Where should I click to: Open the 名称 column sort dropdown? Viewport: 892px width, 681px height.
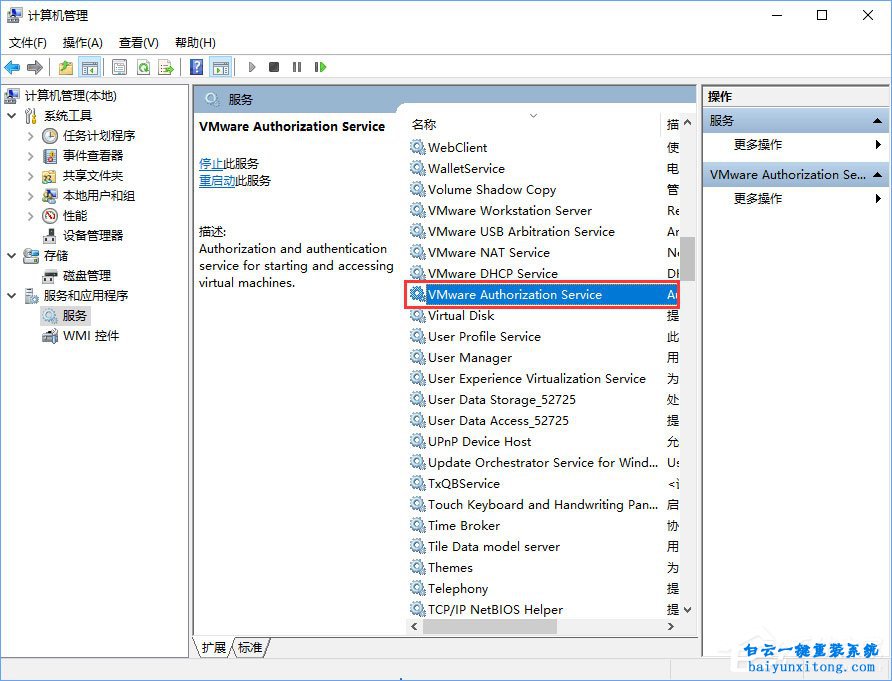pyautogui.click(x=533, y=116)
